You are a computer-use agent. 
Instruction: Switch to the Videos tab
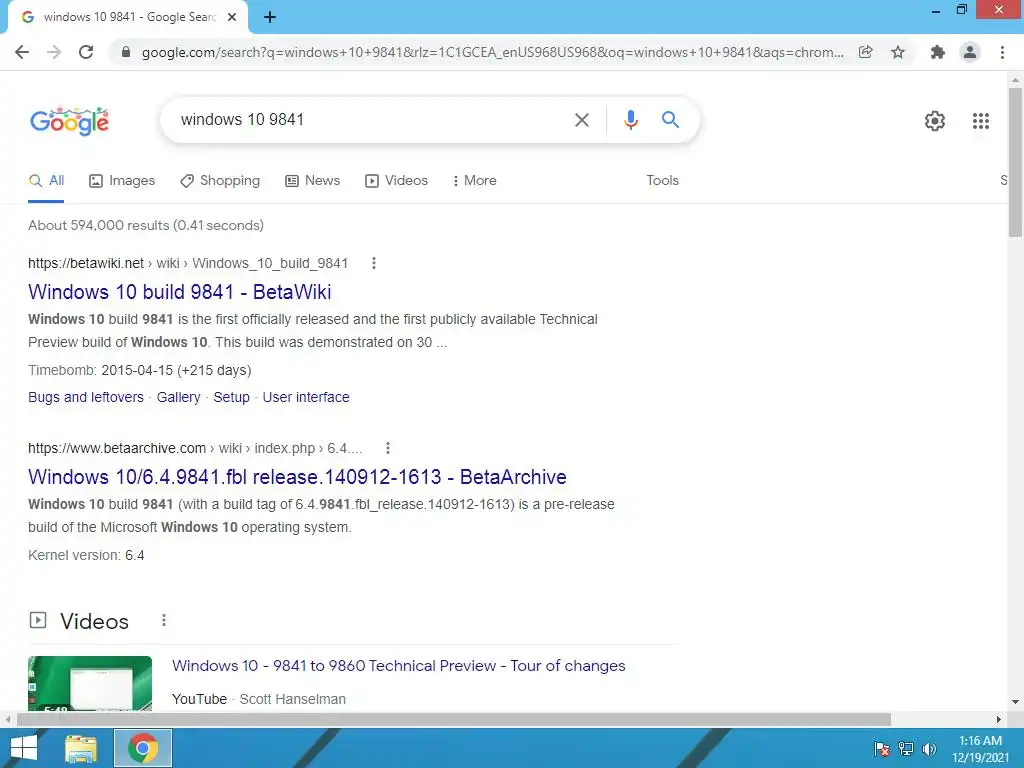pyautogui.click(x=396, y=181)
